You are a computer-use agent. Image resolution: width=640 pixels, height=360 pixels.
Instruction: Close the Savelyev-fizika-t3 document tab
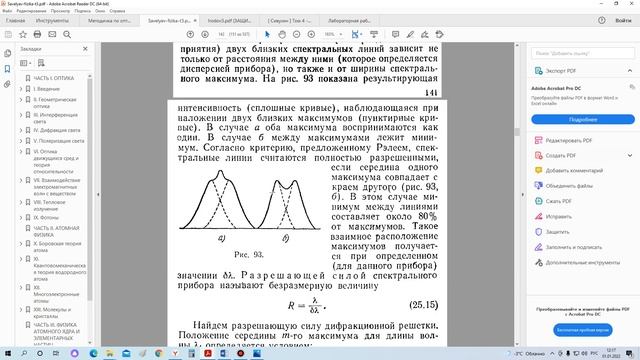coord(195,20)
